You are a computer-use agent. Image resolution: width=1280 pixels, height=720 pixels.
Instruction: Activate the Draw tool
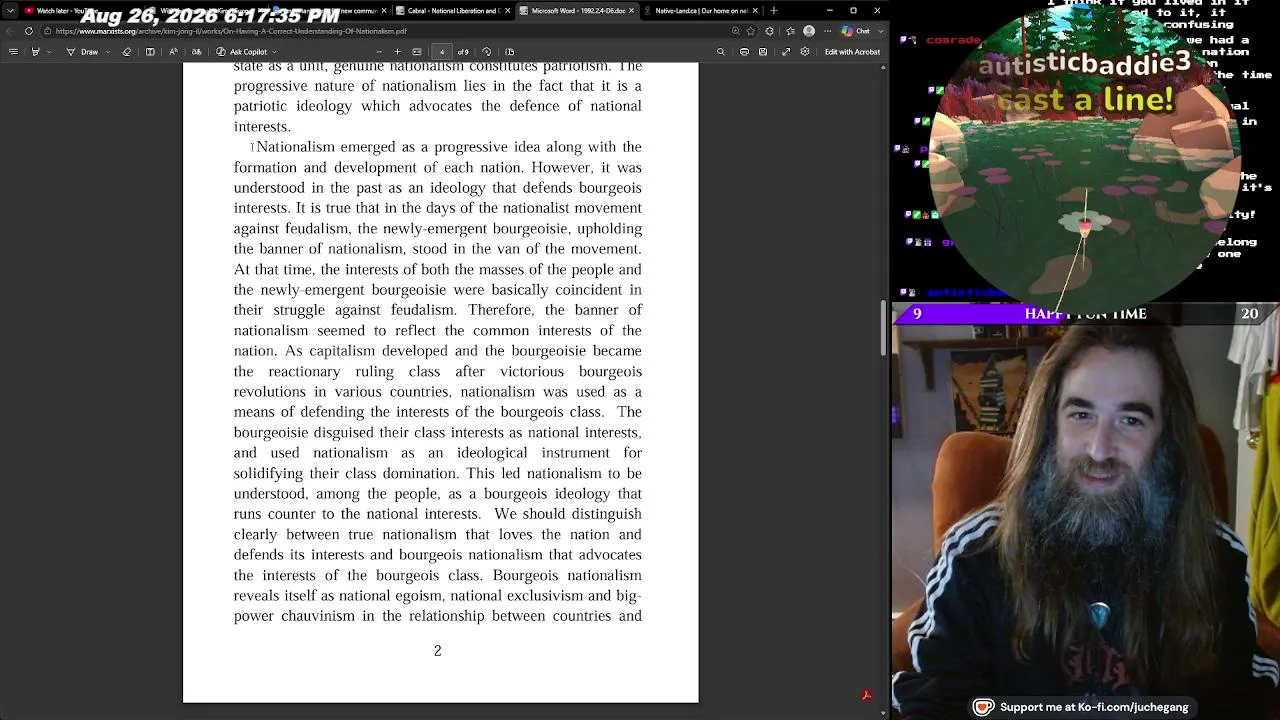click(x=84, y=52)
